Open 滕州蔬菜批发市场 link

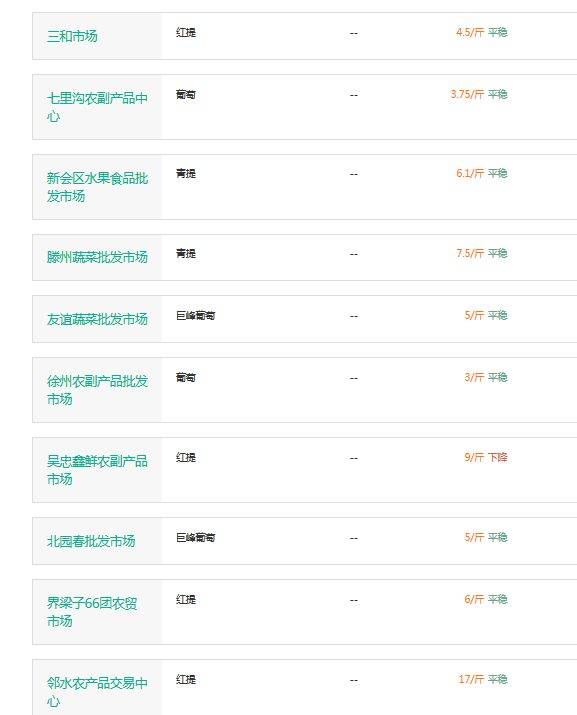(x=97, y=257)
